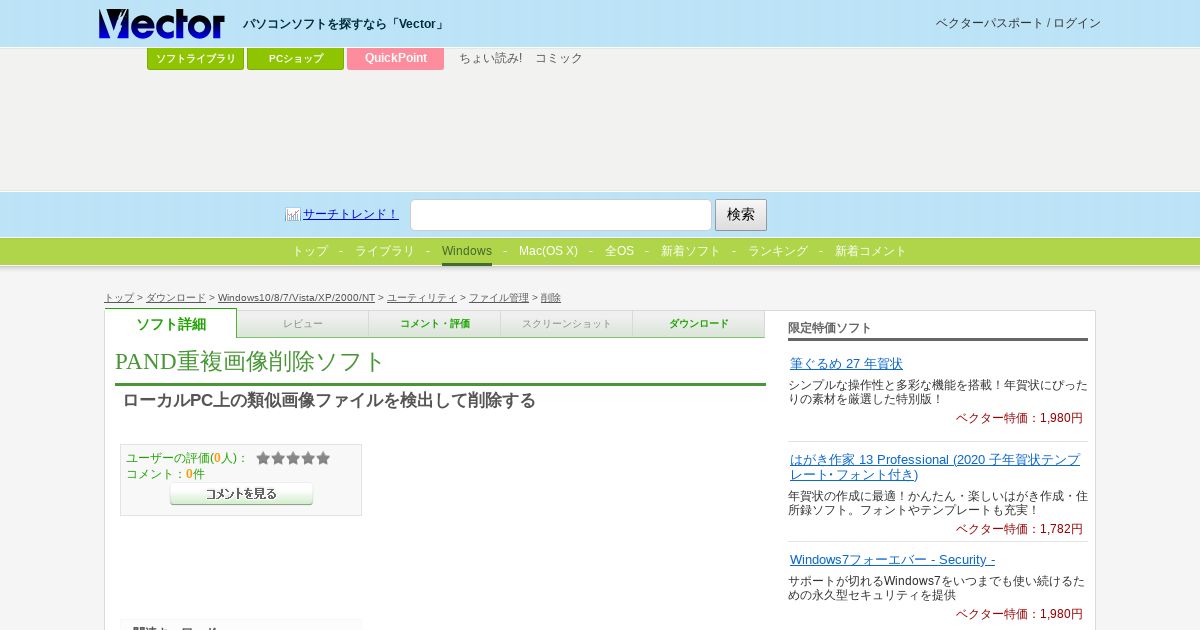Click the 検索 button
The image size is (1200, 630).
(x=741, y=215)
